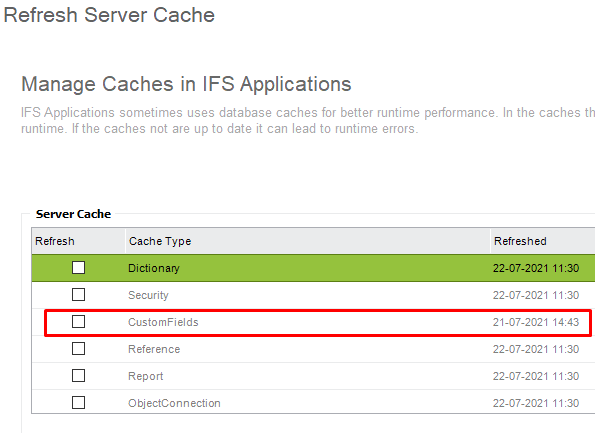Click the Report row refreshed date

click(x=536, y=376)
